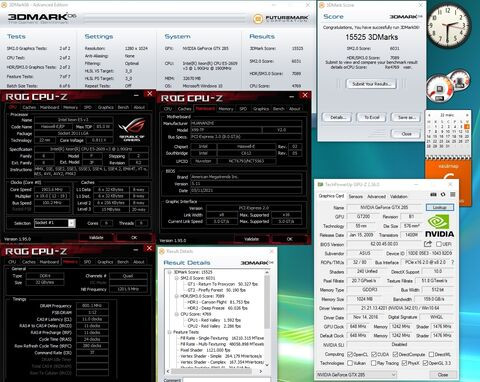Open the Validation tab in GPU-Z
Image resolution: width=480 pixels, height=382 pixels.
point(399,196)
